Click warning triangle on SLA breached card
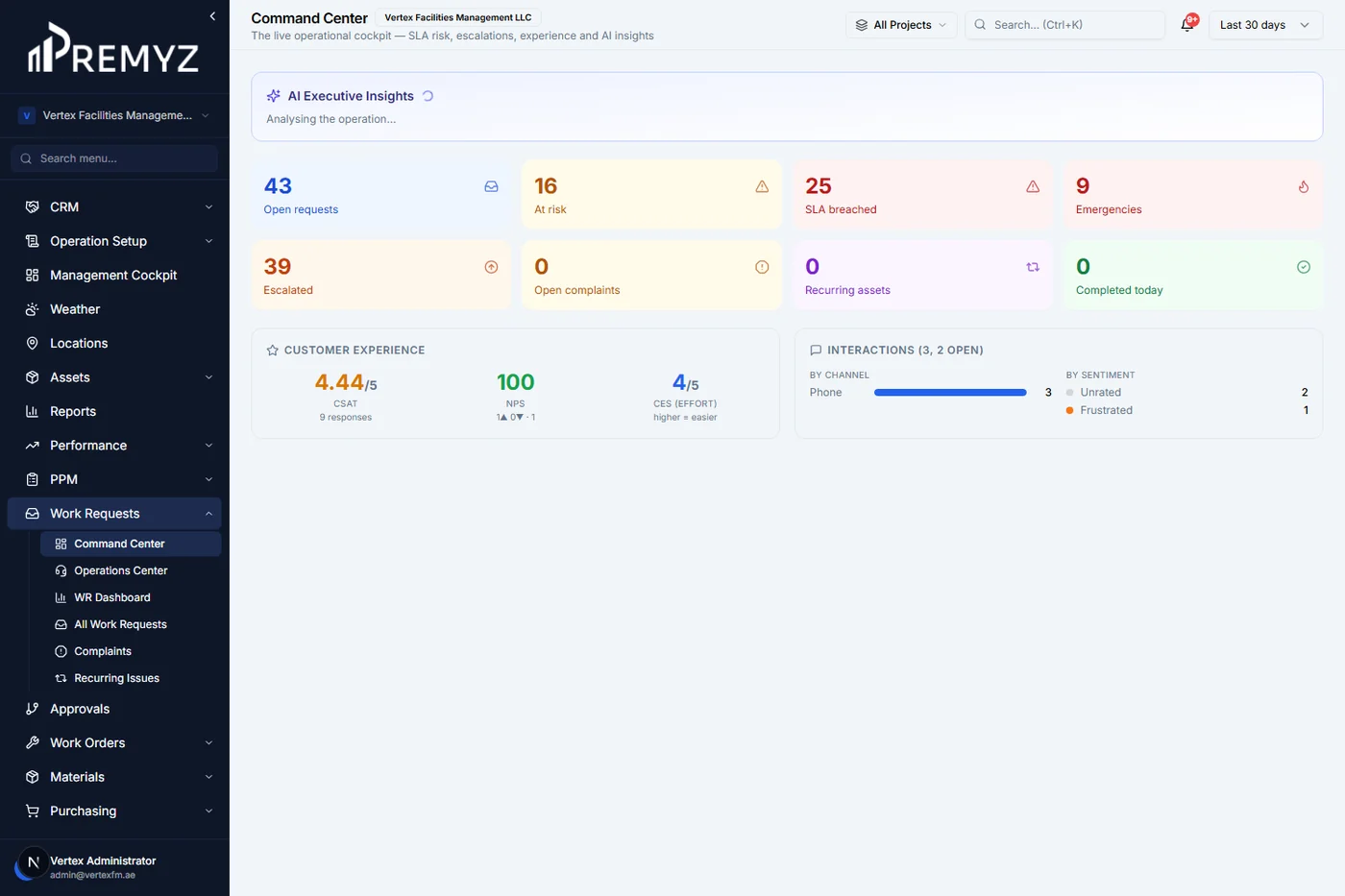 (1033, 186)
